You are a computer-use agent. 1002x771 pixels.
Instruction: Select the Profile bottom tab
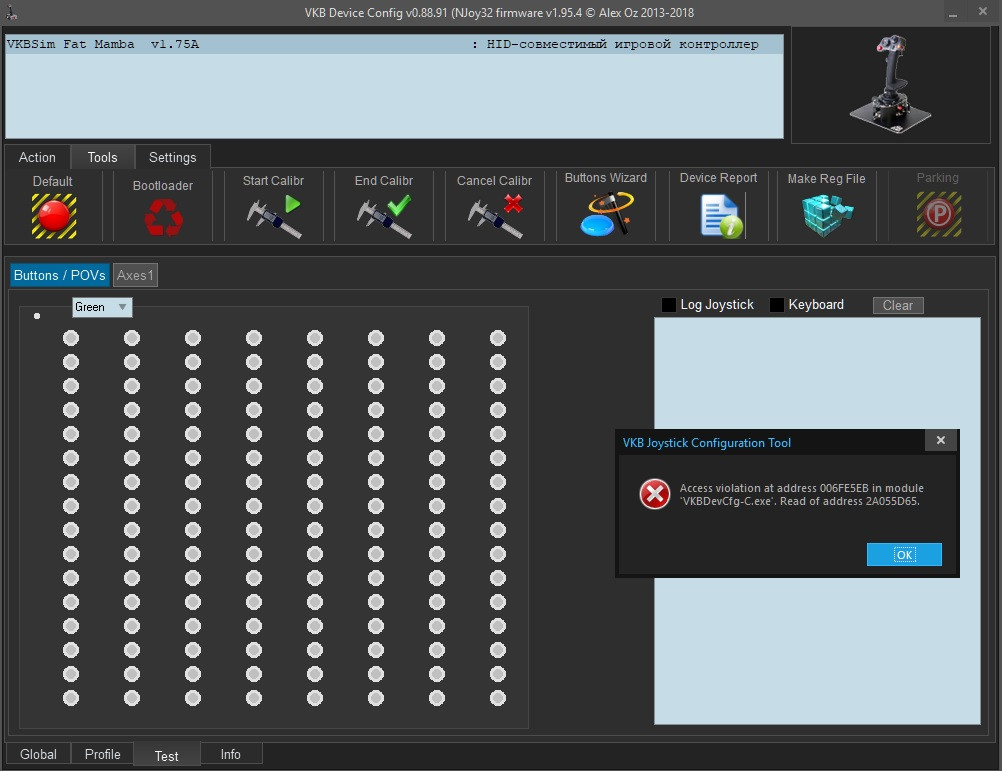tap(102, 754)
